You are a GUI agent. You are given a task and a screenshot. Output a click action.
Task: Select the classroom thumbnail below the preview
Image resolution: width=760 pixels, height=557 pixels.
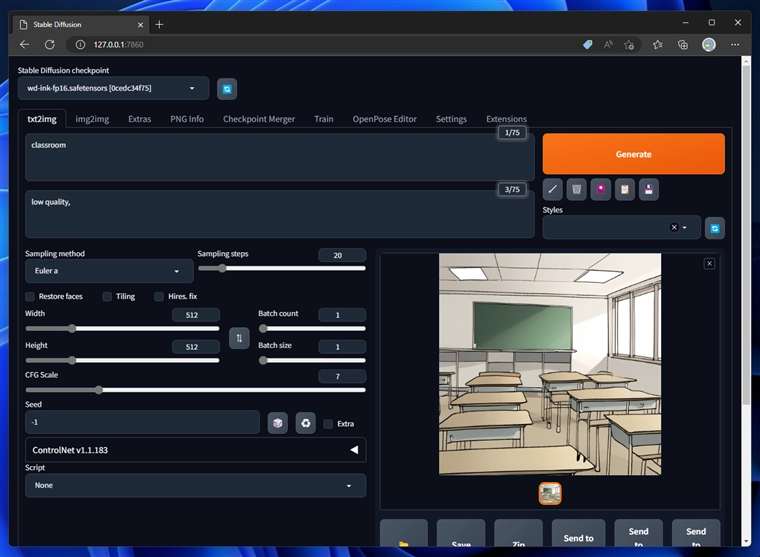[x=550, y=493]
